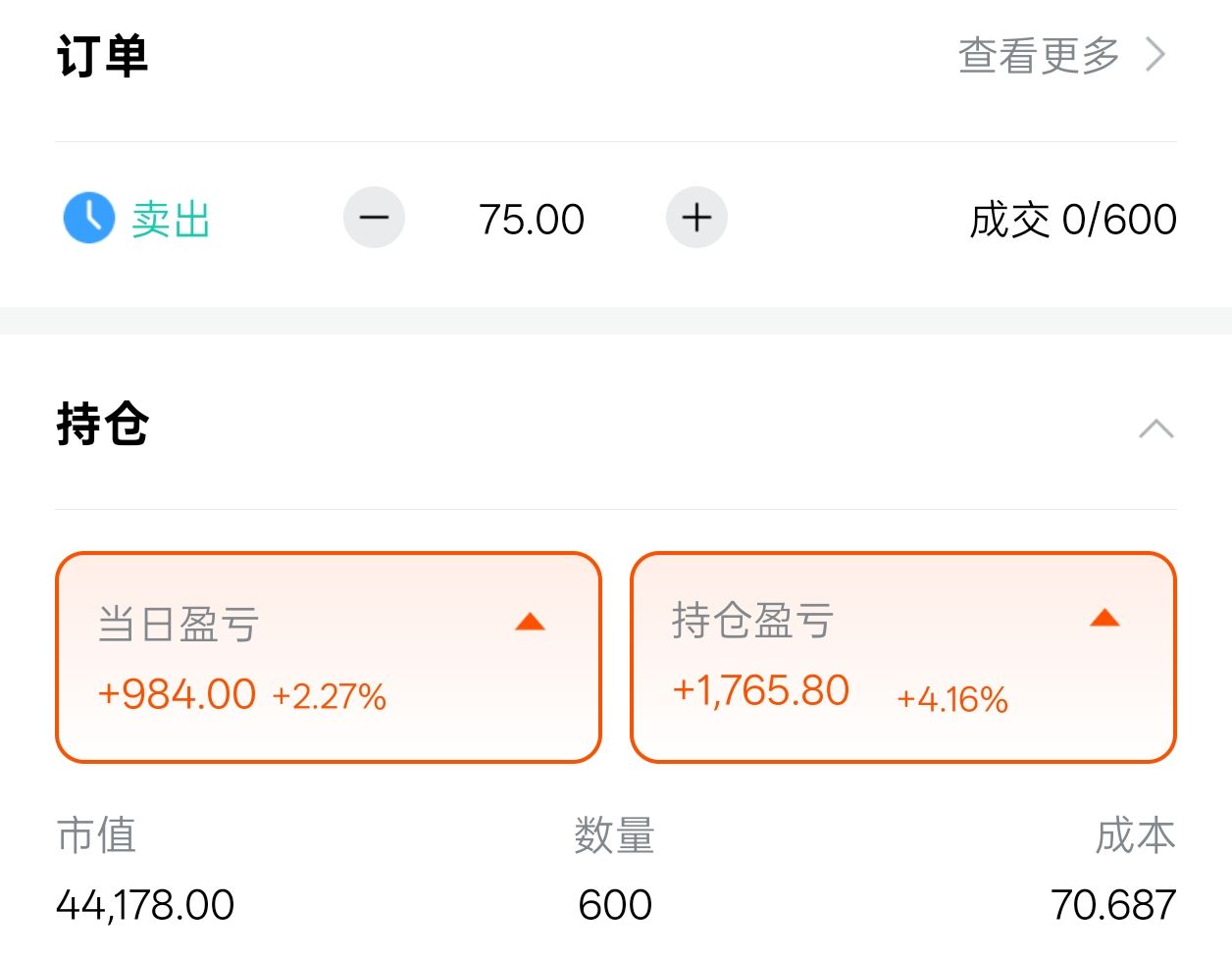Select the 持仓盈亏 position profit card
This screenshot has height=957, width=1232.
pos(902,657)
